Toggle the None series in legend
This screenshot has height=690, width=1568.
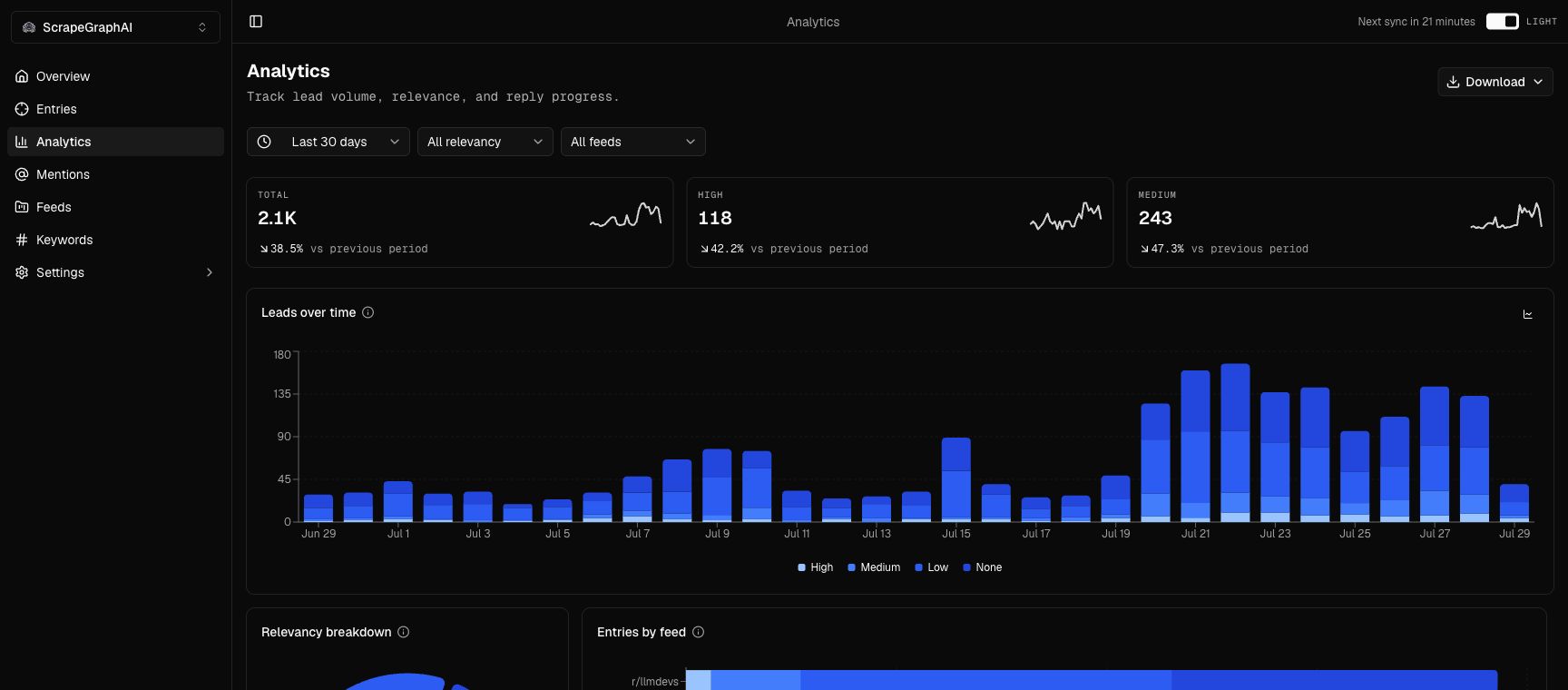click(x=982, y=567)
